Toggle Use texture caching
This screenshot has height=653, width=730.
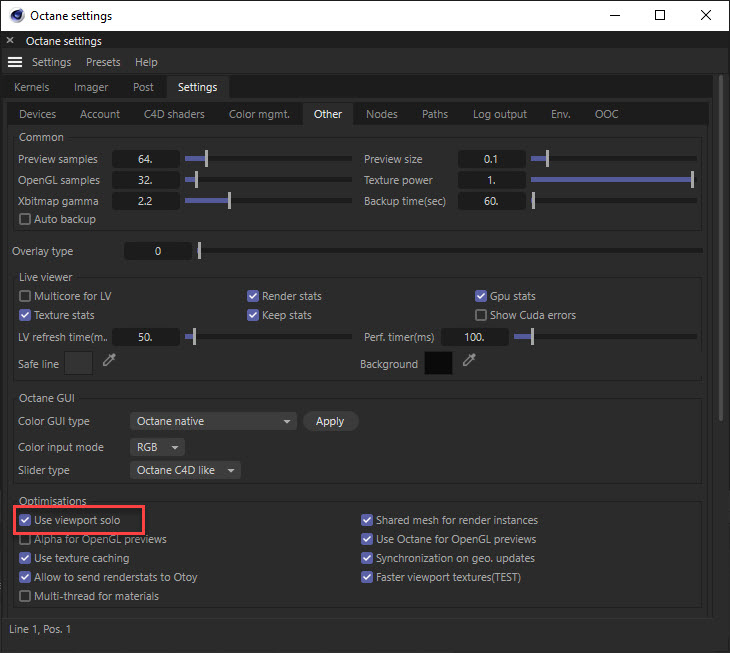pos(25,558)
